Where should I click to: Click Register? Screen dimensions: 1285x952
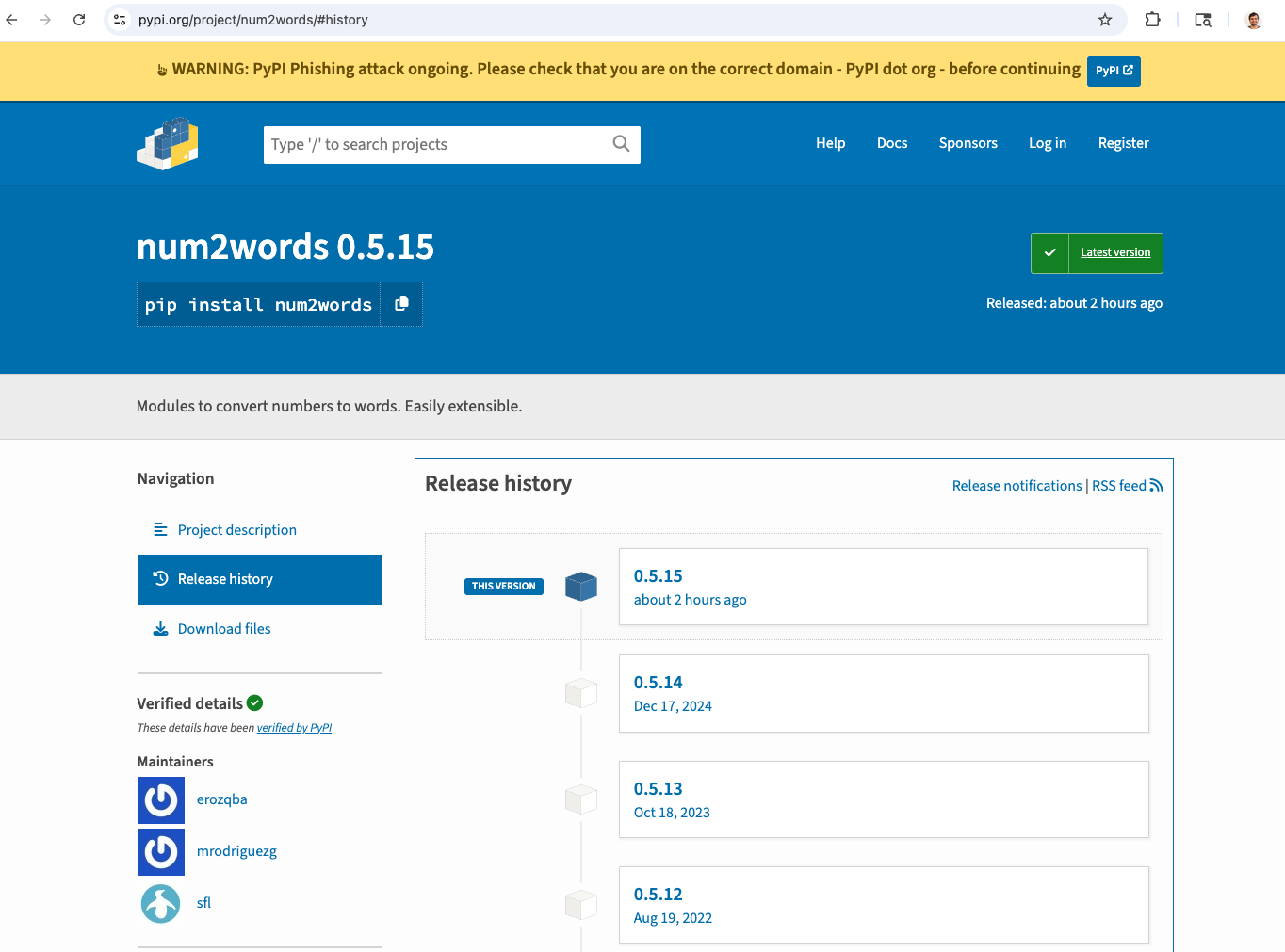(x=1123, y=143)
